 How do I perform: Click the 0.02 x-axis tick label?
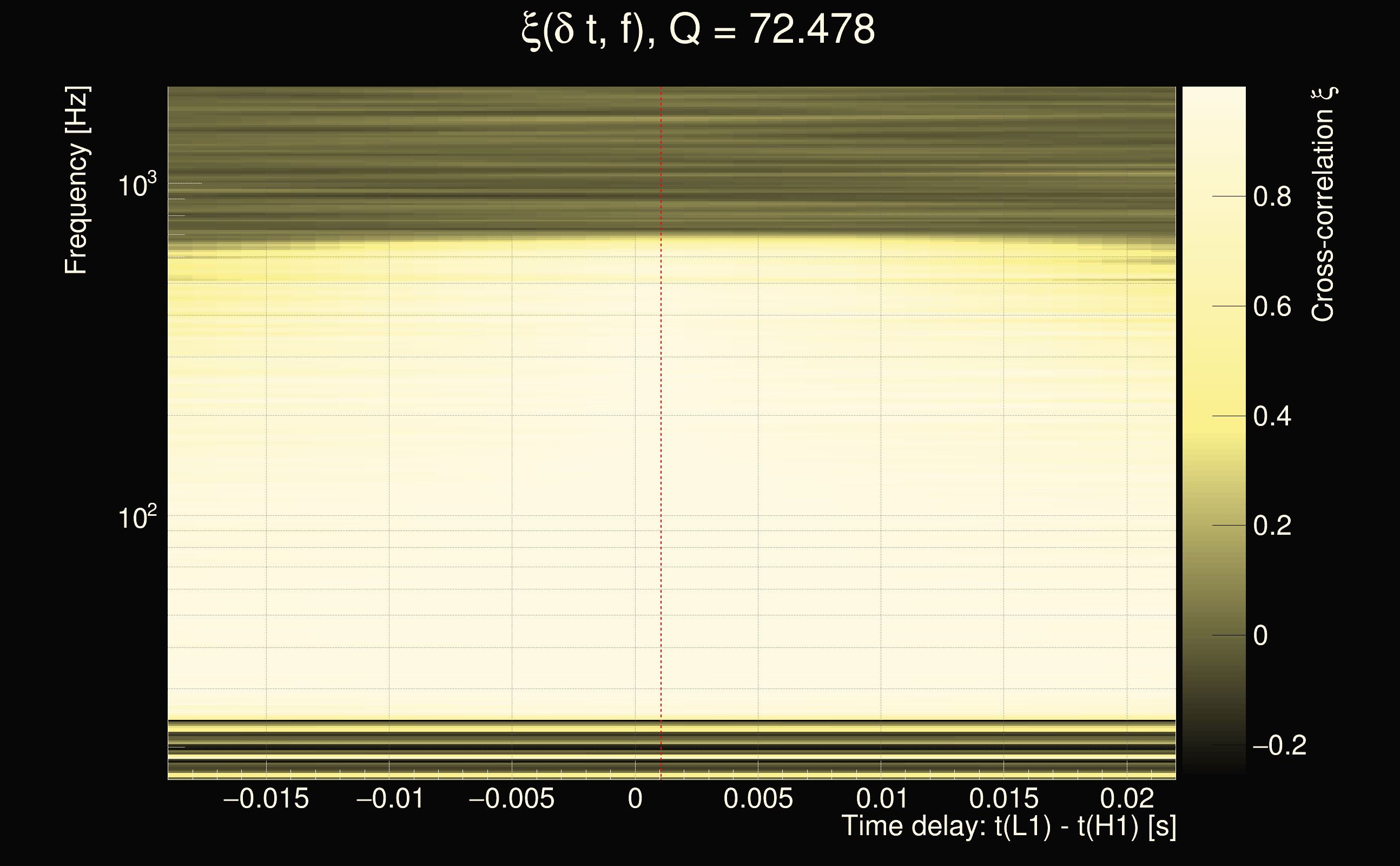tap(1126, 799)
